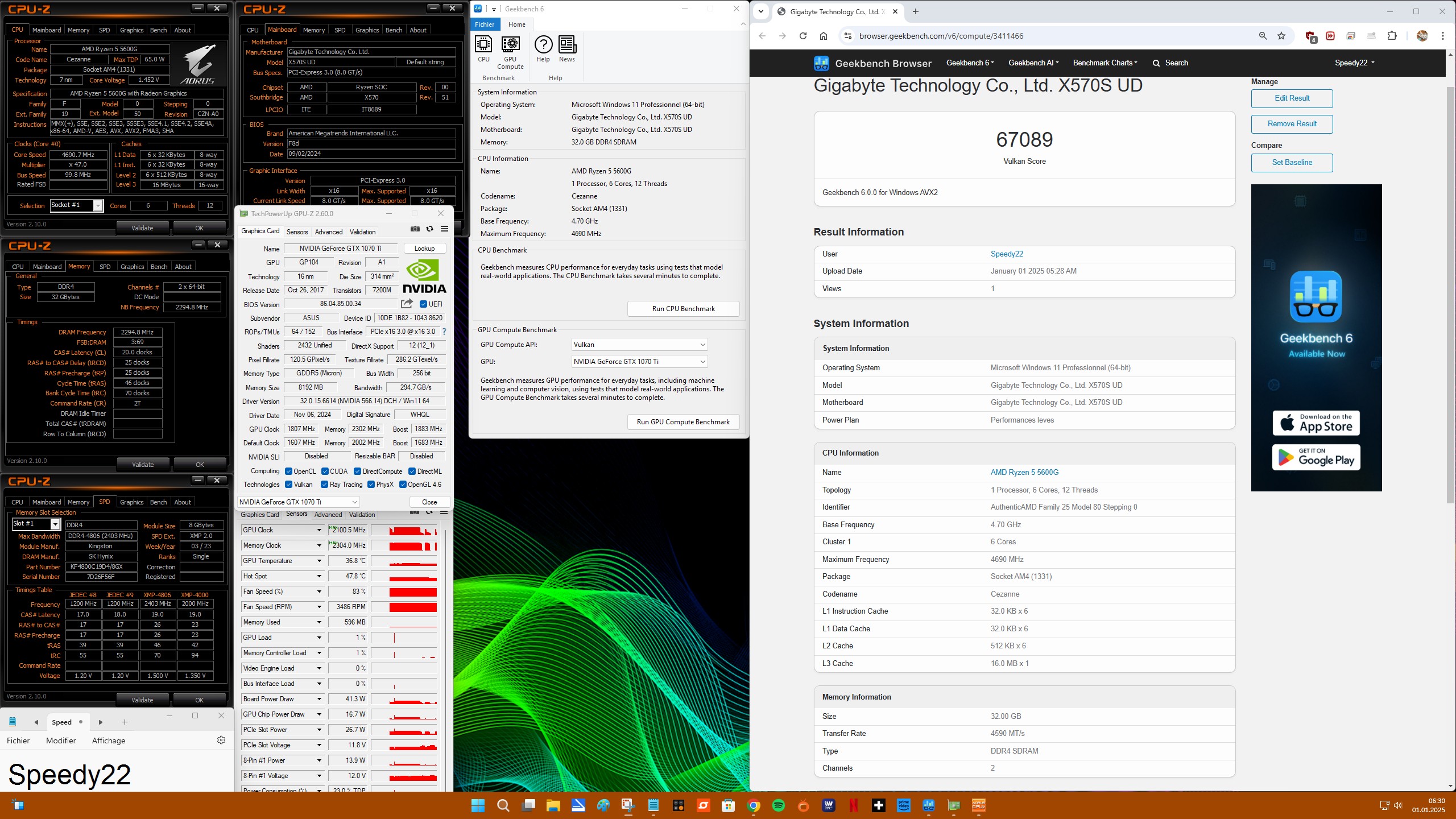Toggle the OpenGL 4.6 checkbox in GPU-Z
Screen dimensions: 1456x819
click(x=403, y=485)
